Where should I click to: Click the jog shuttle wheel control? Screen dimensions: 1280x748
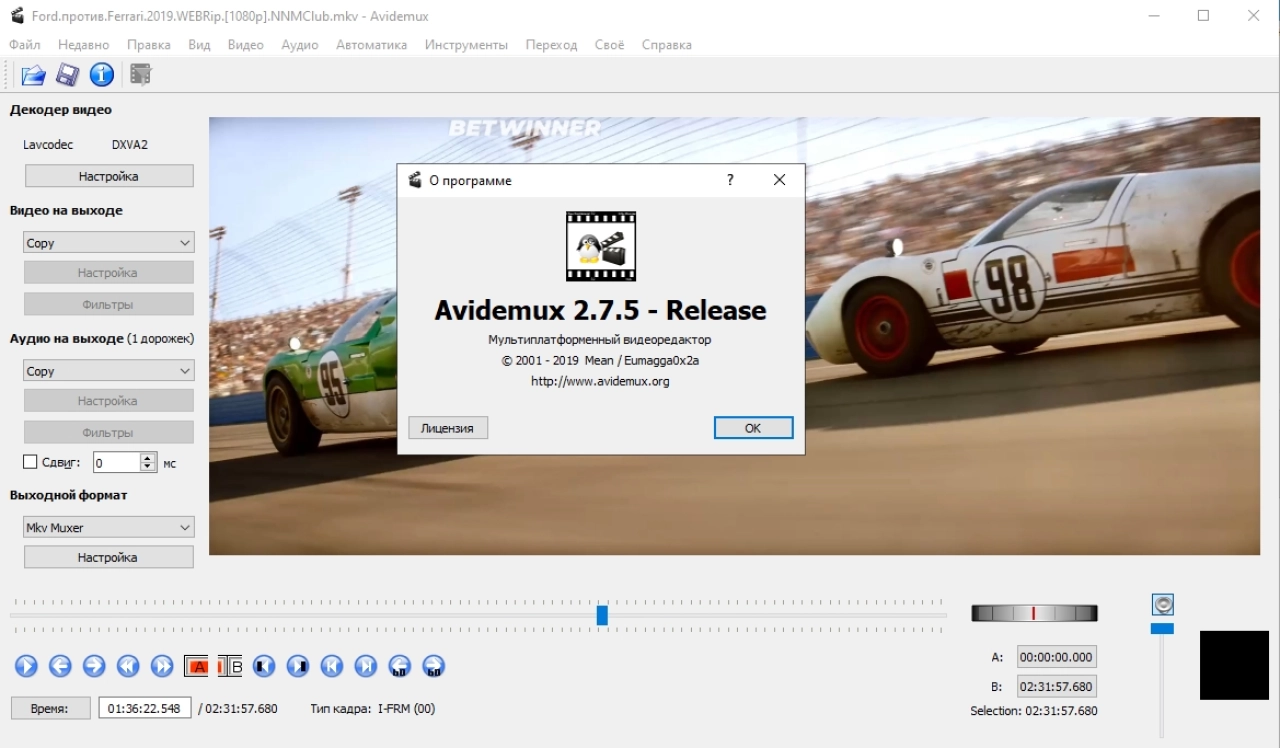[x=1034, y=613]
